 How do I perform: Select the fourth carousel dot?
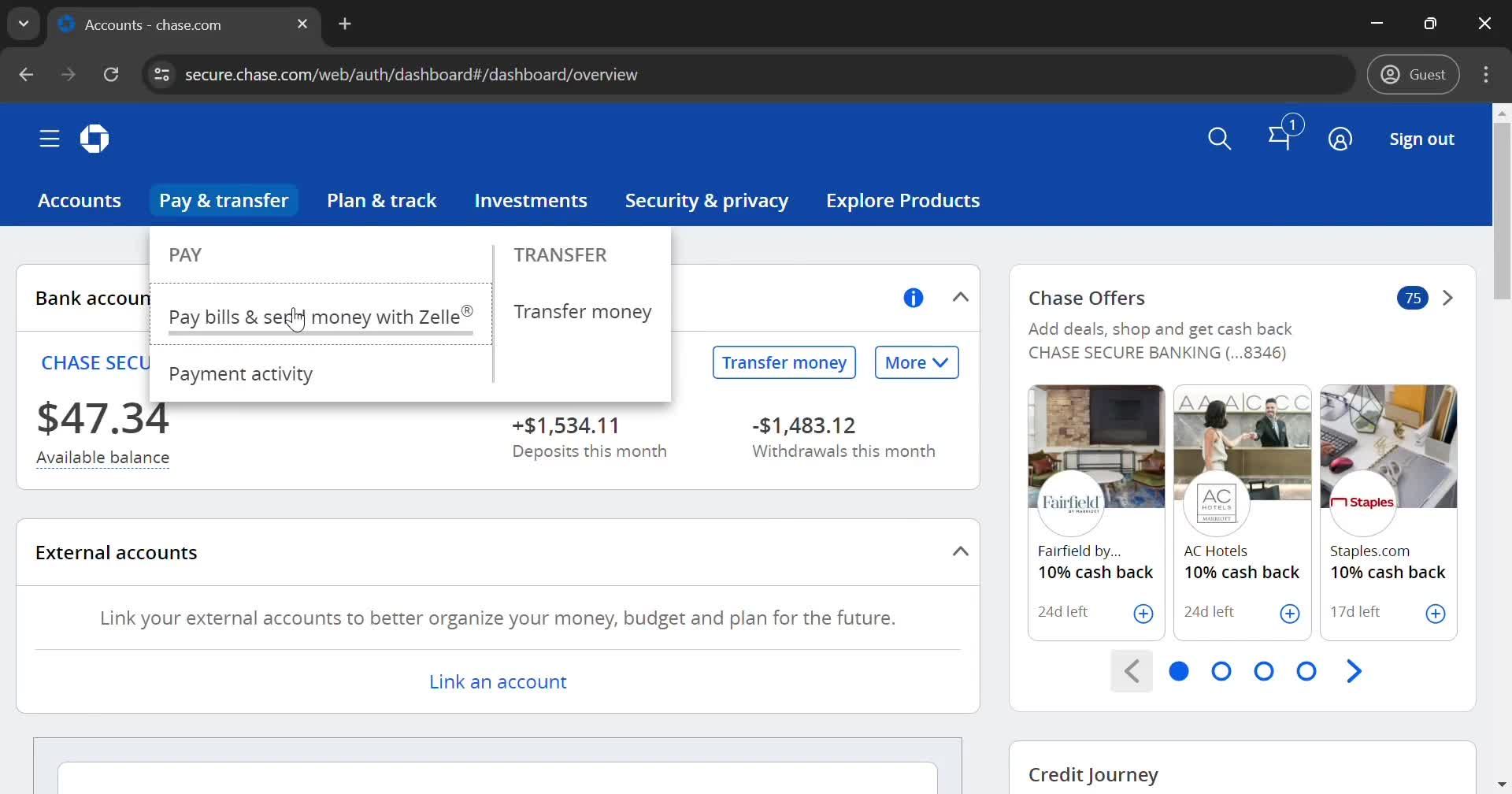pyautogui.click(x=1306, y=671)
